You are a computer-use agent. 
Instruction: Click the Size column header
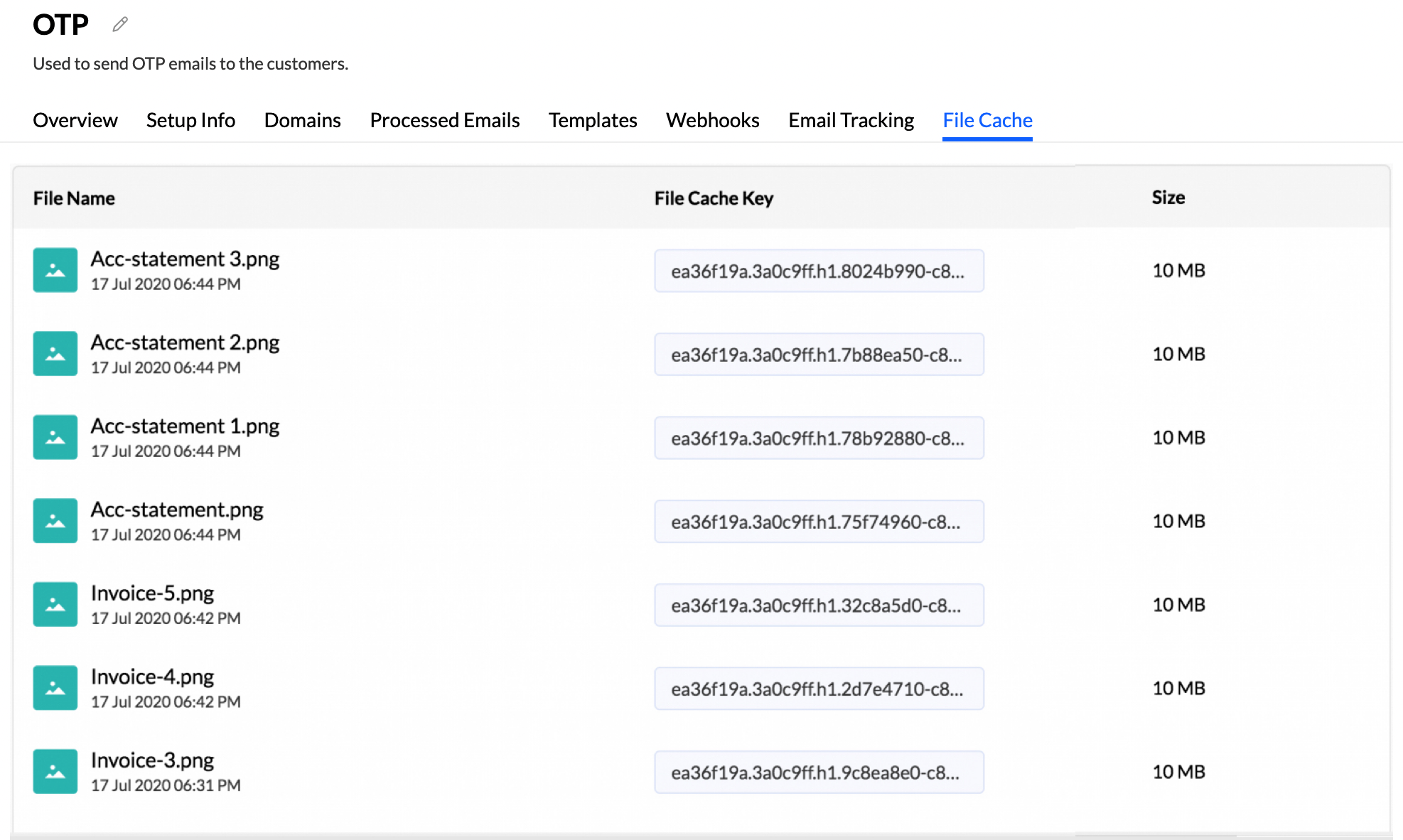[1168, 198]
